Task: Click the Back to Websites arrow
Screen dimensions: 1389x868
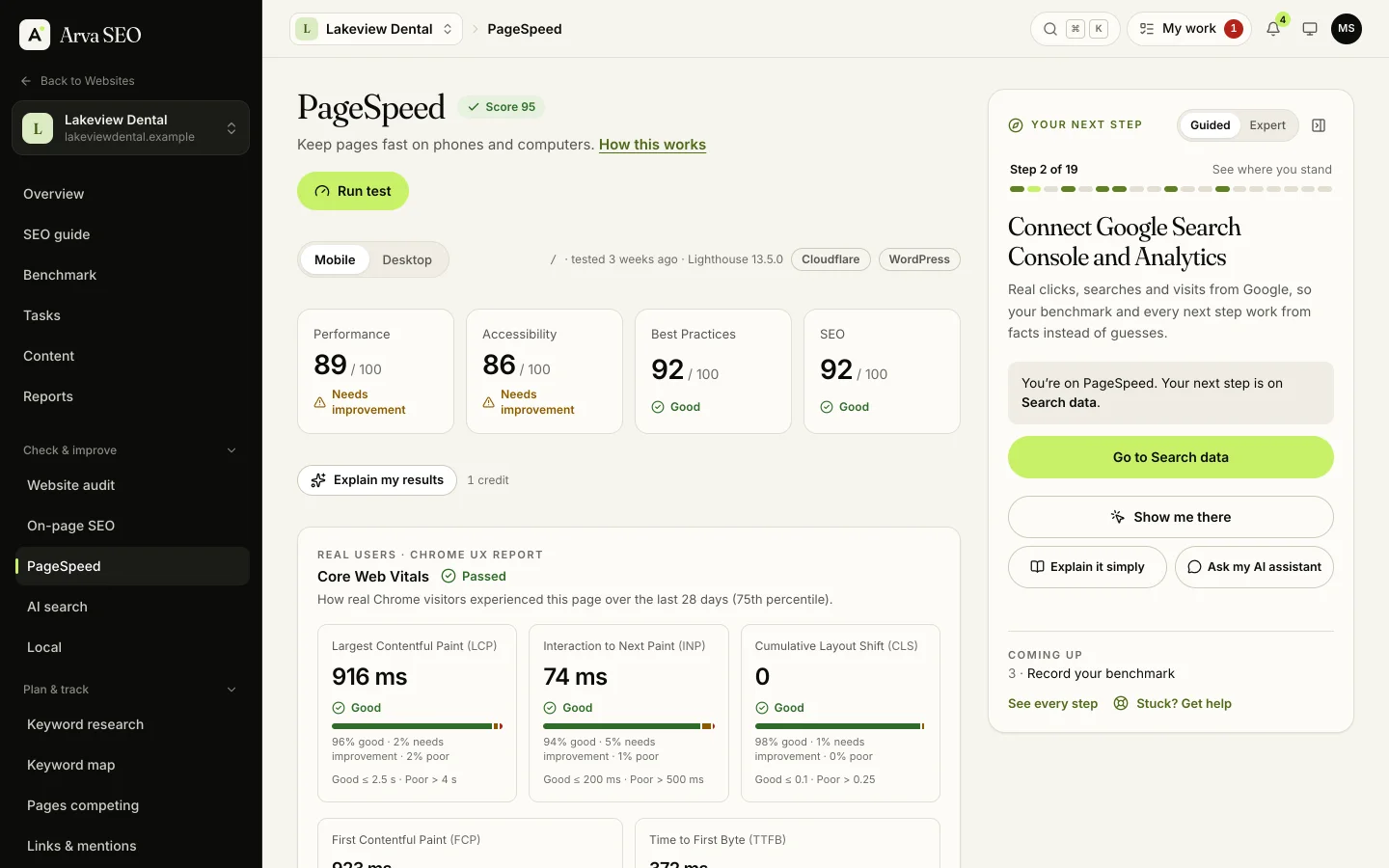Action: pos(26,81)
